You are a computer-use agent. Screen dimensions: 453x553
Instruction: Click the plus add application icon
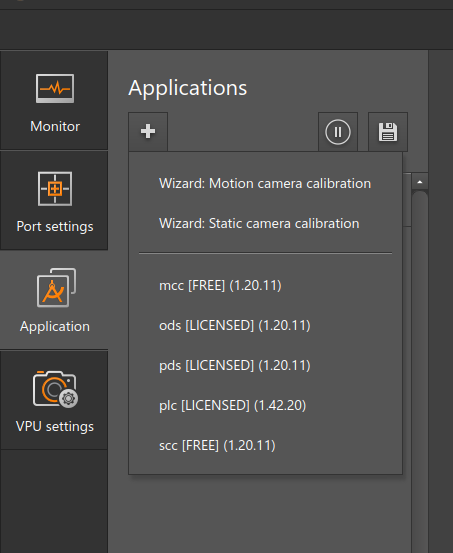(148, 132)
